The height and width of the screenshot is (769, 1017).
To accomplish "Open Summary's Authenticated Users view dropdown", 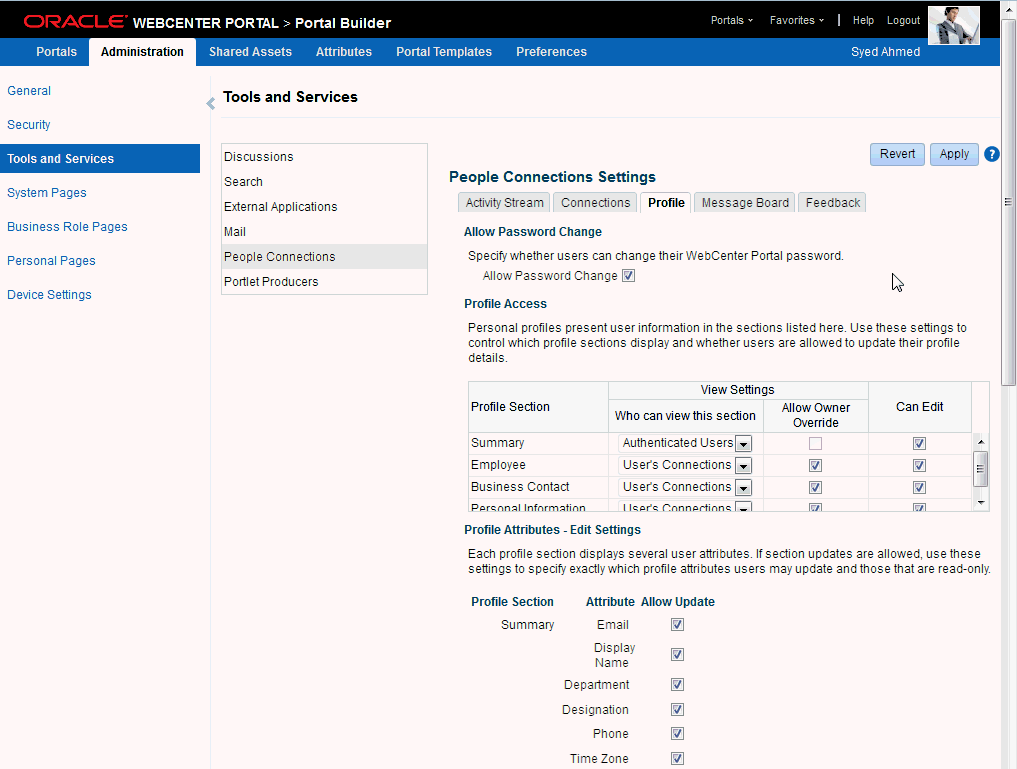I will click(x=743, y=444).
